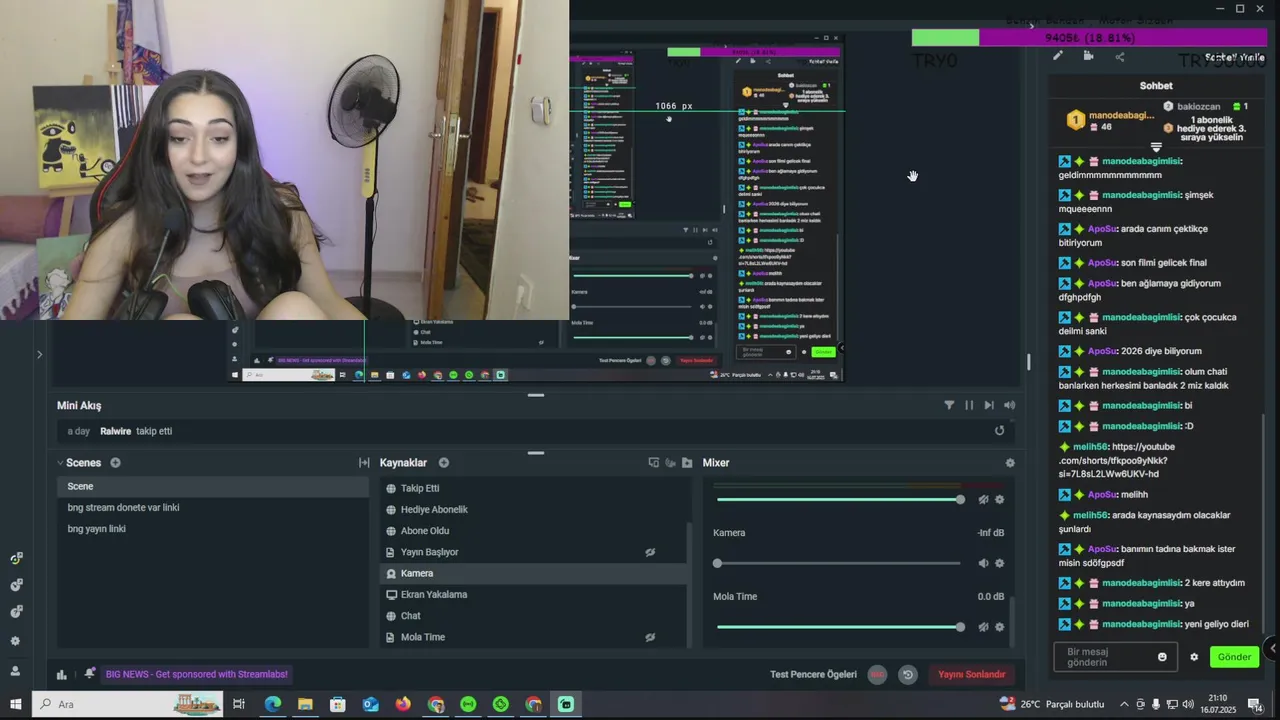Show hidden system tray icons
This screenshot has height=720, width=1280.
point(1124,704)
